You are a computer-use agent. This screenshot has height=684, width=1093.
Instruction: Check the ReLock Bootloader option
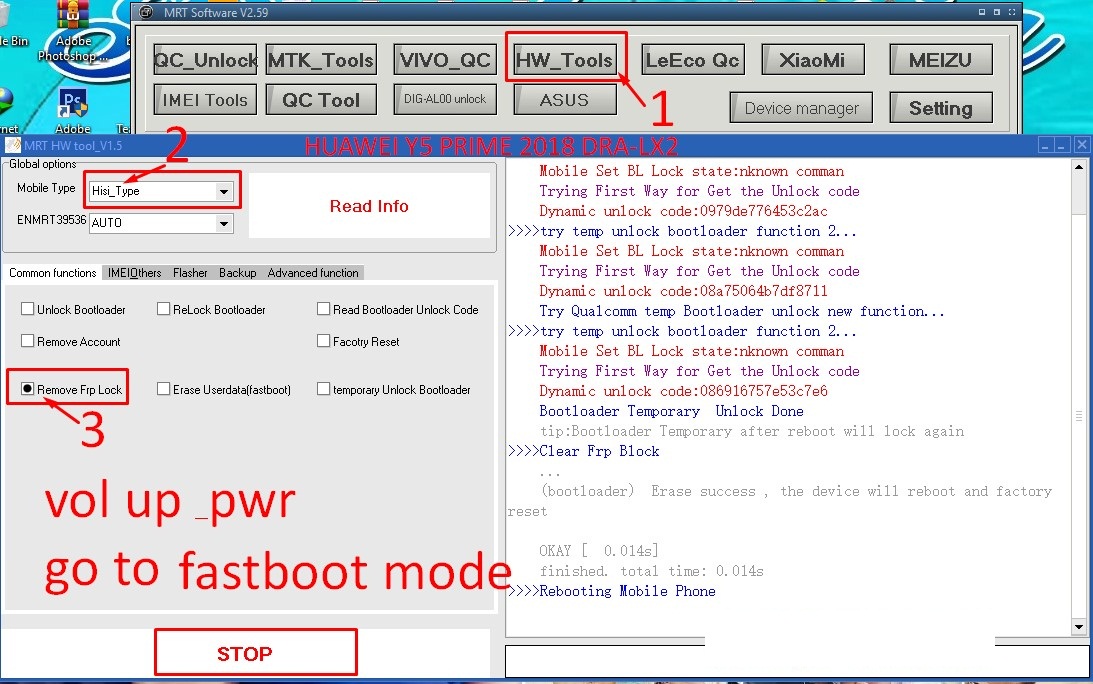[x=164, y=309]
